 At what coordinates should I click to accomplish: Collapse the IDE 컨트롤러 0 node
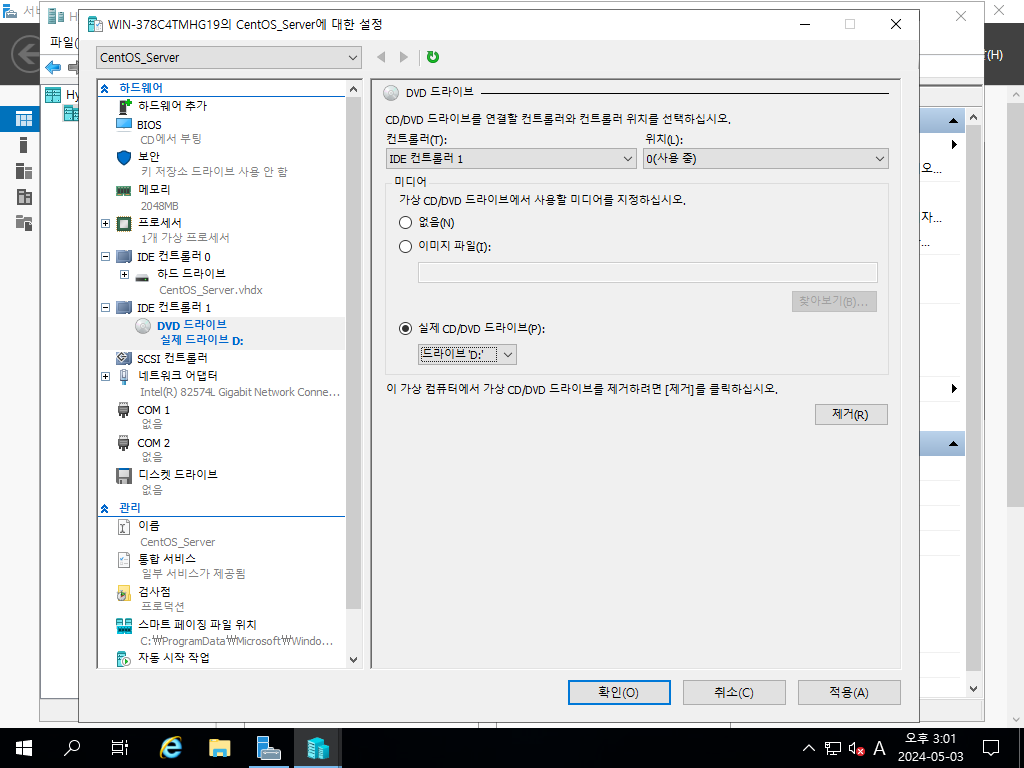(106, 257)
